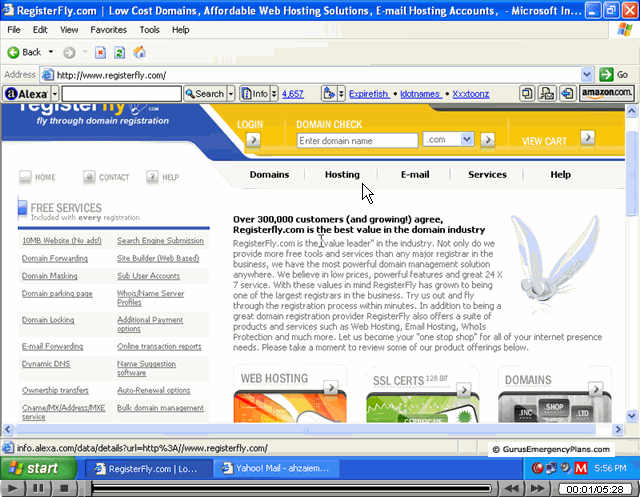Open the Favorites menu
Viewport: 640px width, 497px height.
point(109,30)
